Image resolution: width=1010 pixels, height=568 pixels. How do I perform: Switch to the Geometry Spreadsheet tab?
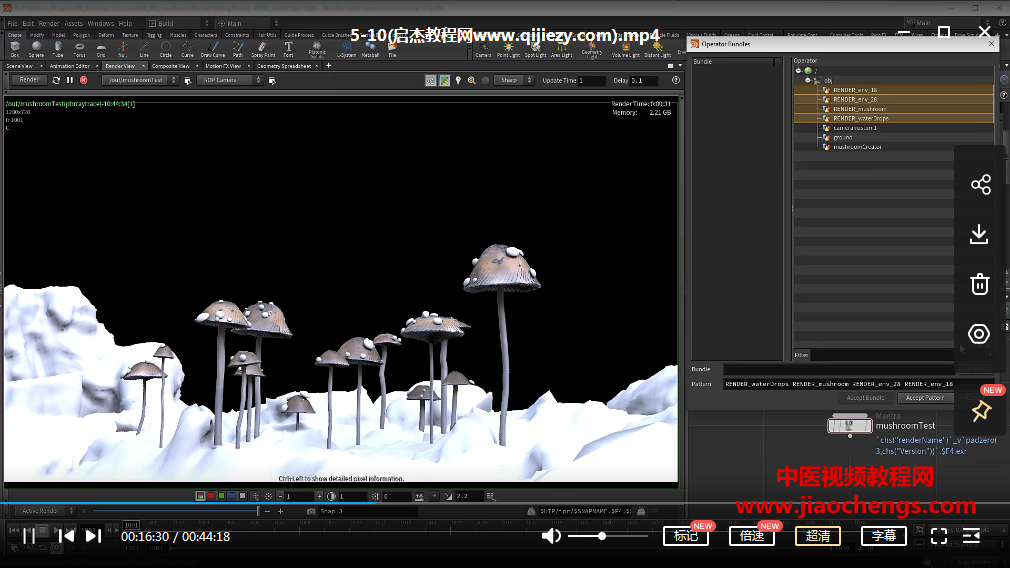(x=283, y=66)
